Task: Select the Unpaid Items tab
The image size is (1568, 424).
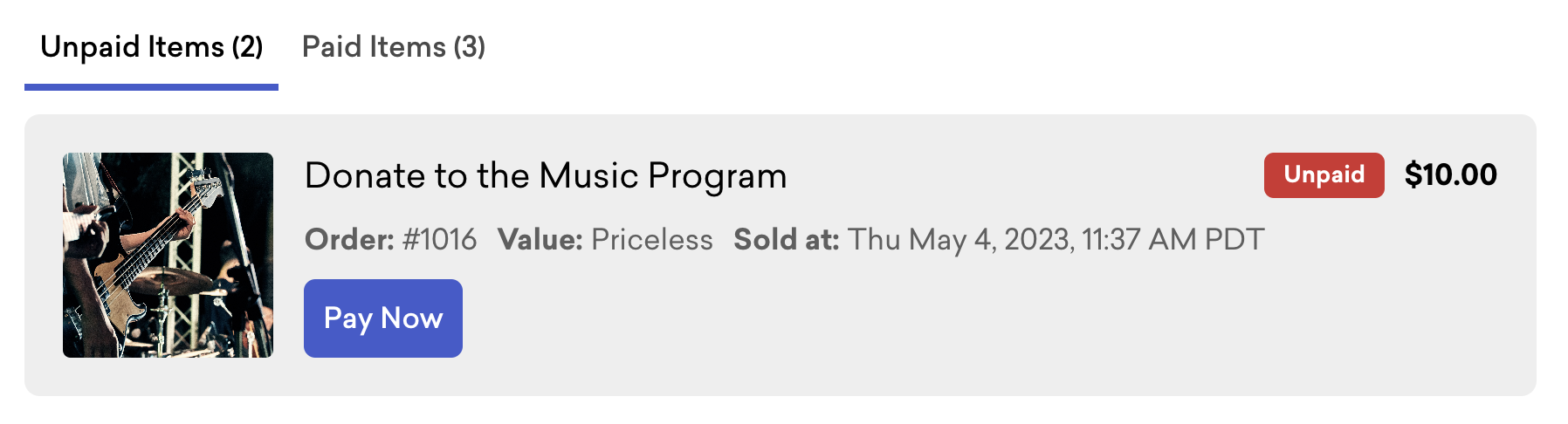Action: (151, 47)
